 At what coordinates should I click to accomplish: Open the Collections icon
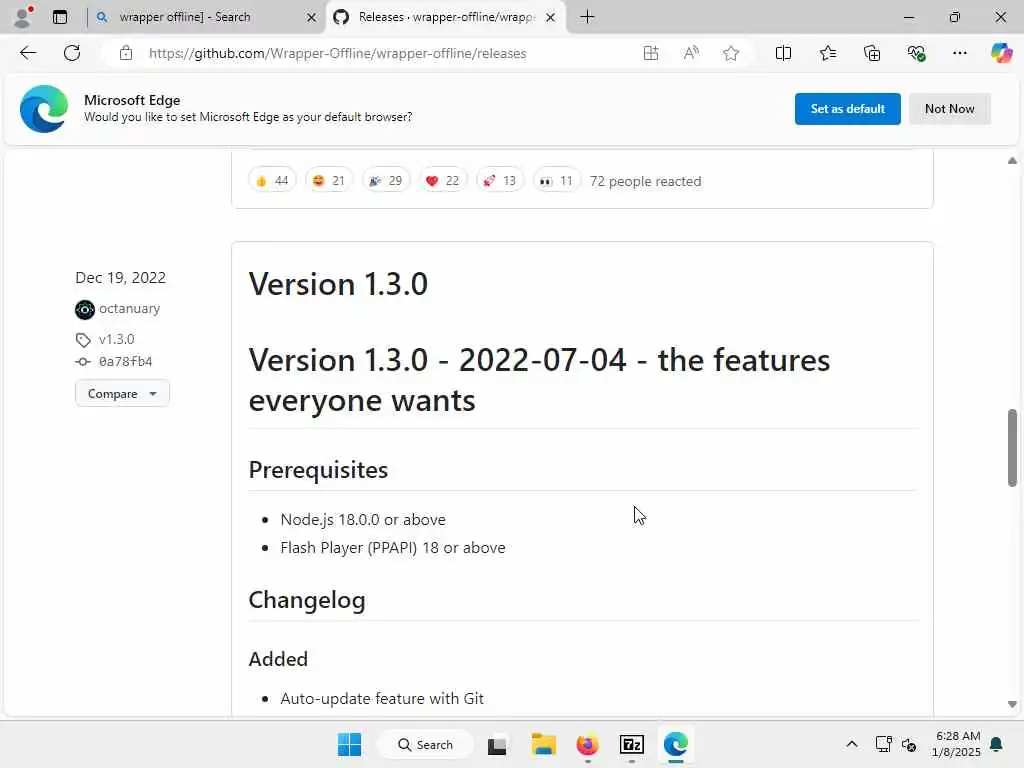(x=872, y=54)
